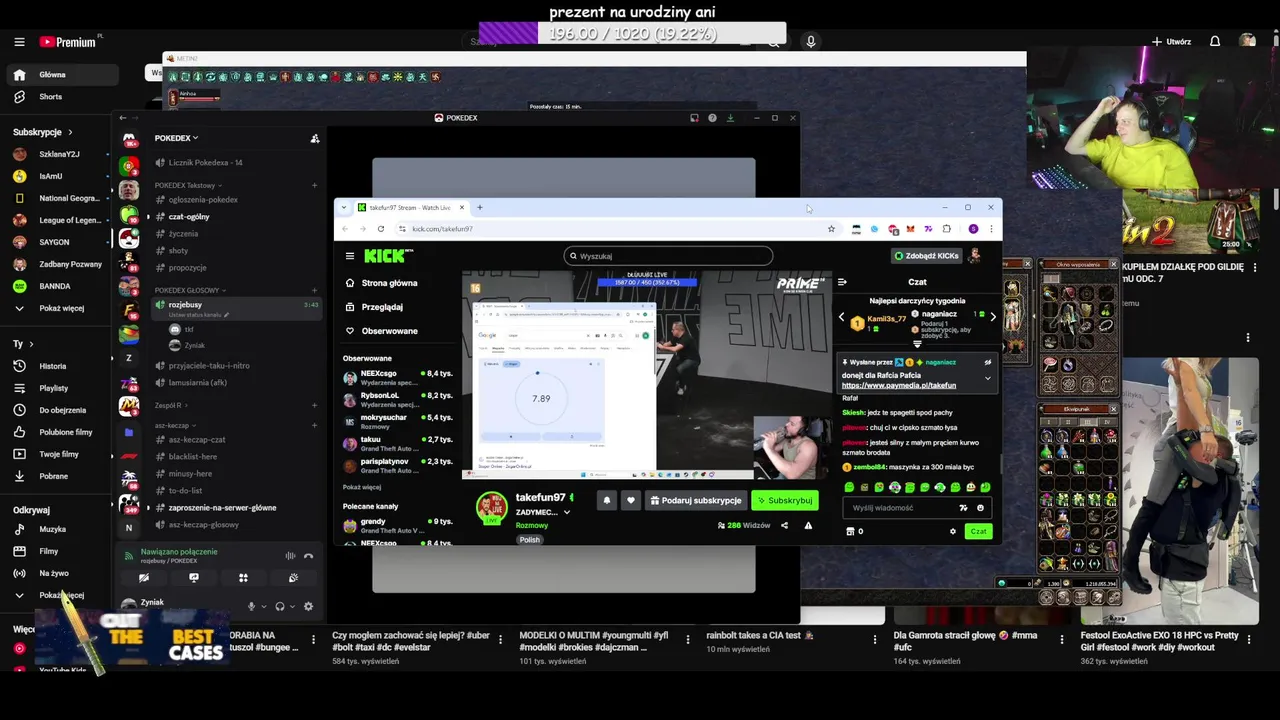
Task: Open Discord microphone options dropdown arrow
Action: [x=264, y=606]
